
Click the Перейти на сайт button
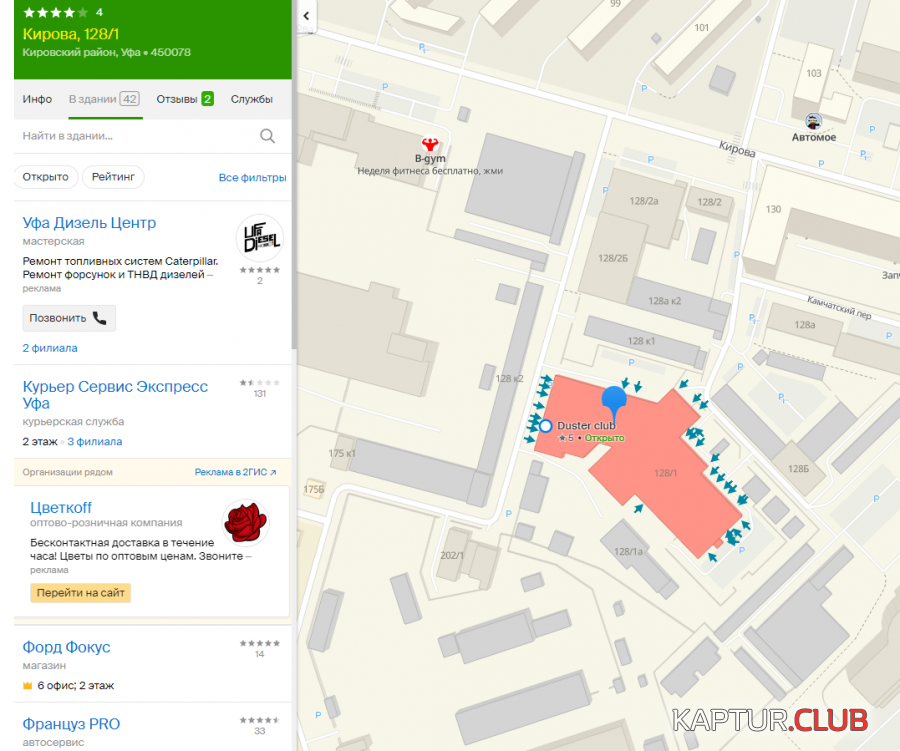tap(80, 593)
